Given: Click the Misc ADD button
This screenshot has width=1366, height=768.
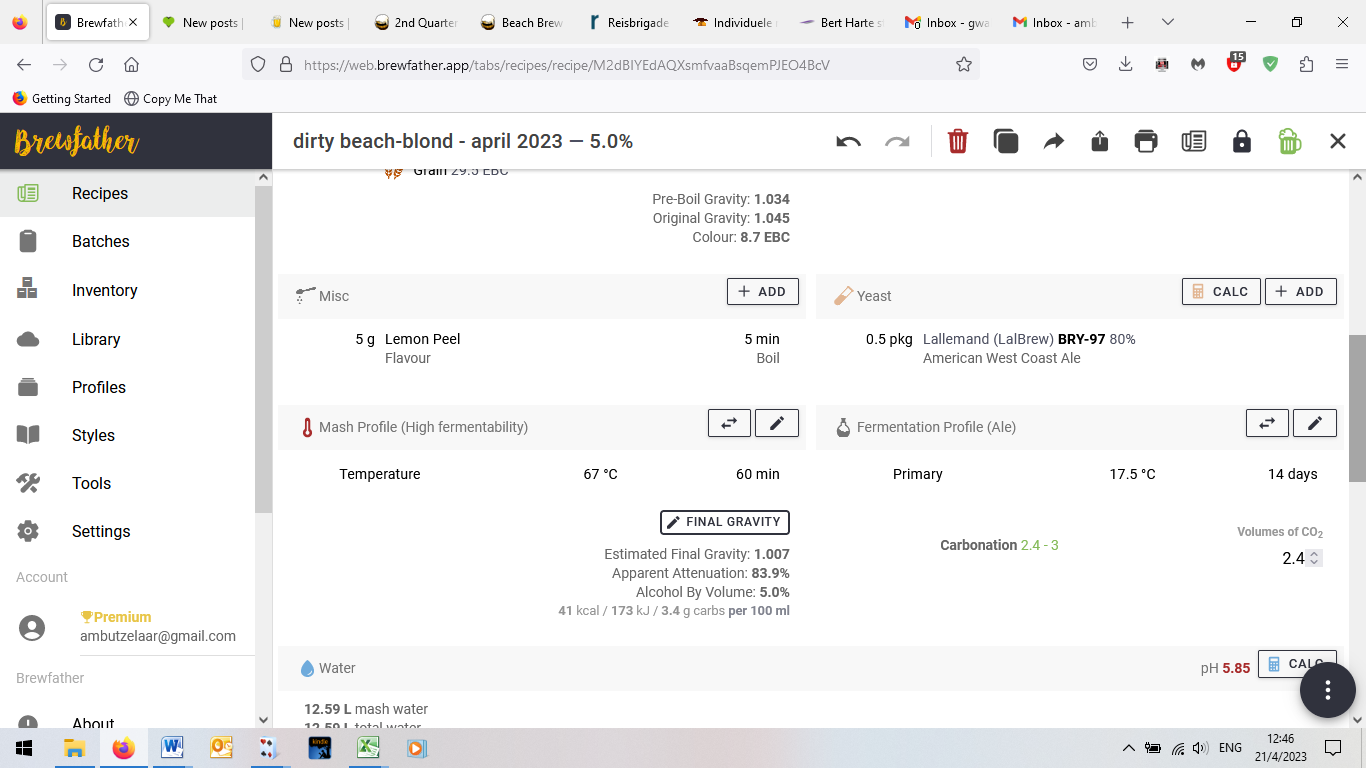Looking at the screenshot, I should (762, 292).
